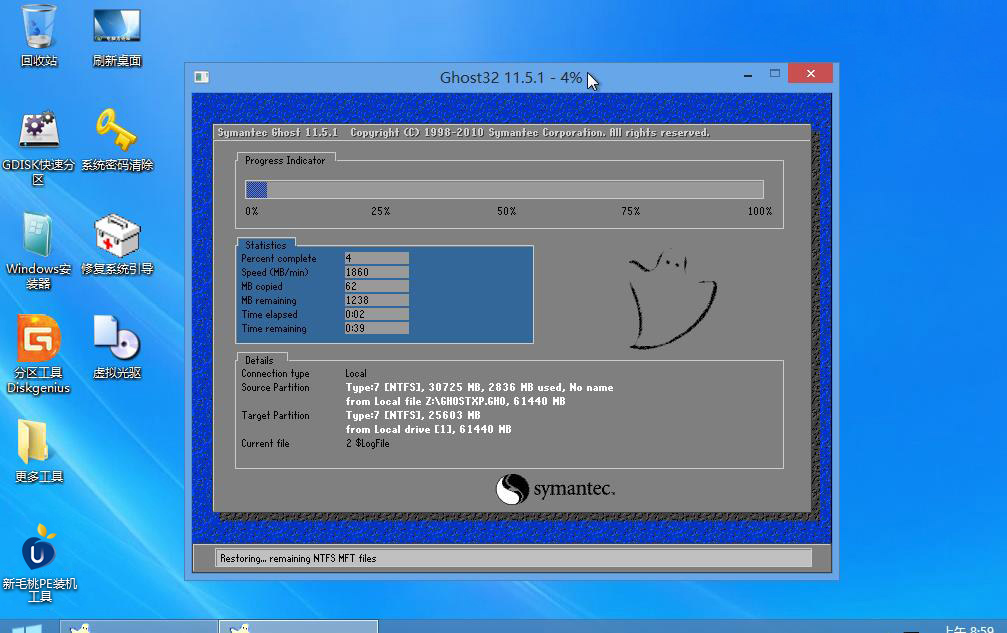This screenshot has height=633, width=1007.
Task: Click the Progress Indicator bar
Action: (x=504, y=189)
